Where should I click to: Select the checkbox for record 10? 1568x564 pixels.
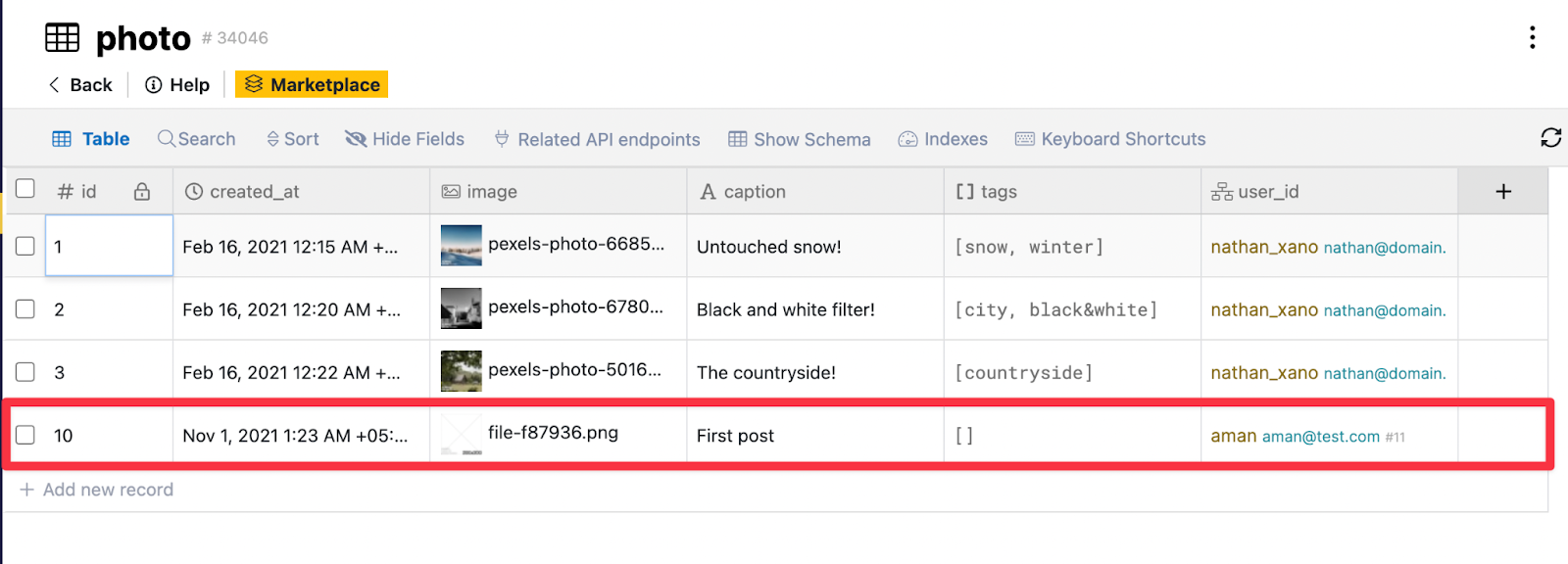tap(25, 435)
